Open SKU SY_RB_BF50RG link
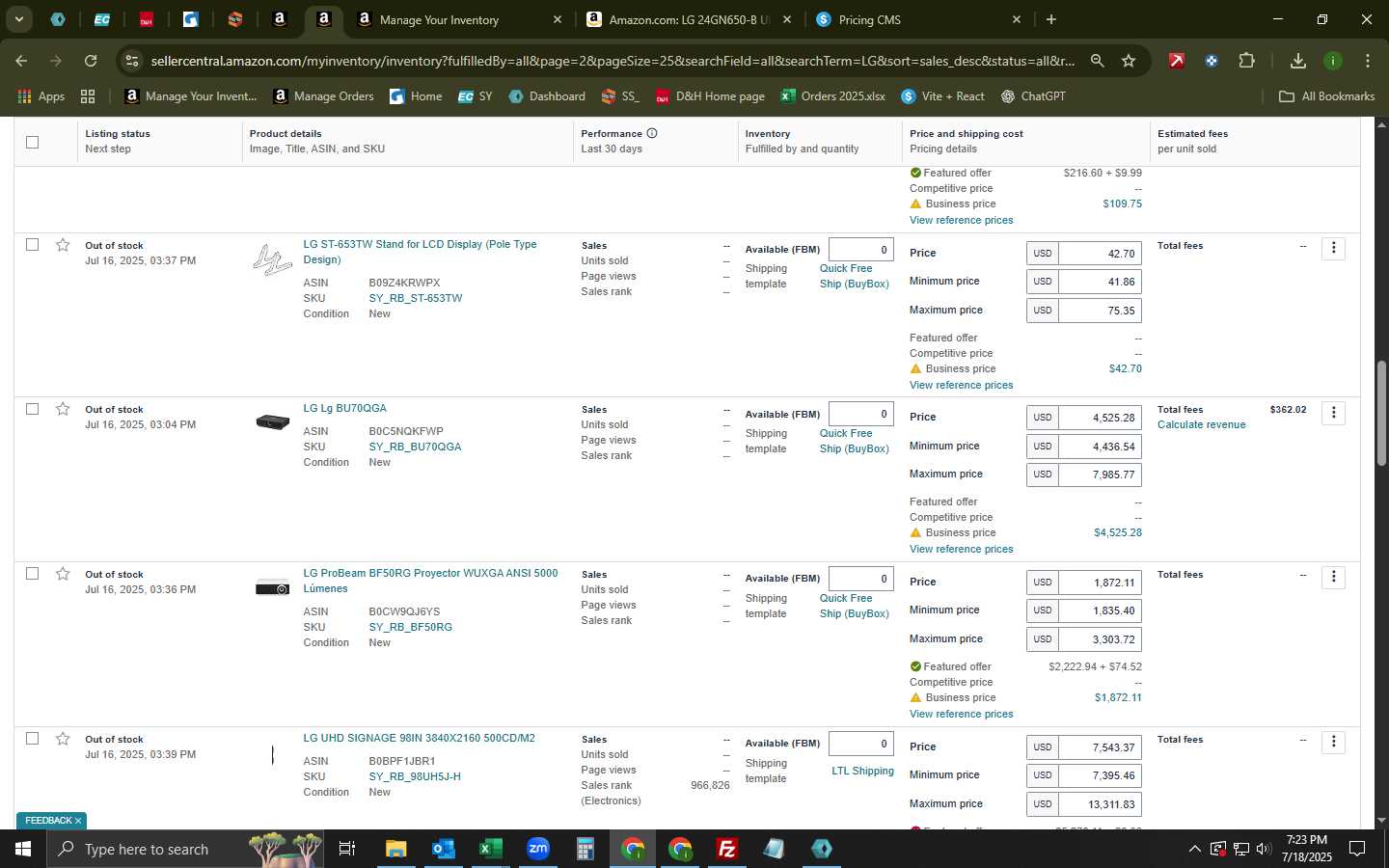The height and width of the screenshot is (868, 1389). pyautogui.click(x=410, y=627)
